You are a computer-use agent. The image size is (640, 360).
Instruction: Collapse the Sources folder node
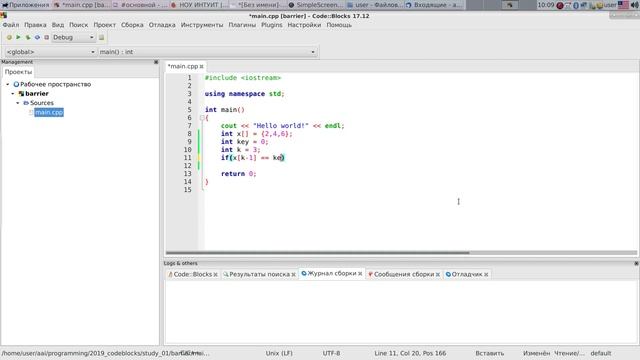click(x=18, y=103)
